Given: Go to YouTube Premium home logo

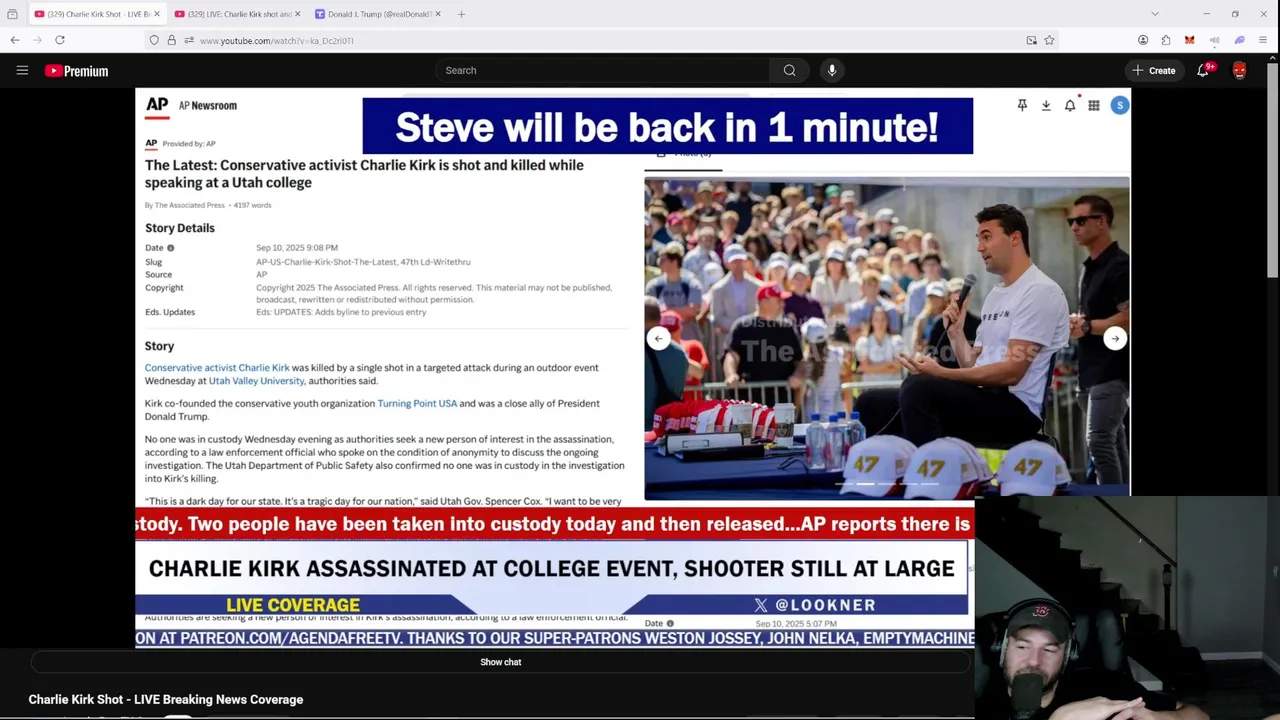Looking at the screenshot, I should click(x=76, y=71).
